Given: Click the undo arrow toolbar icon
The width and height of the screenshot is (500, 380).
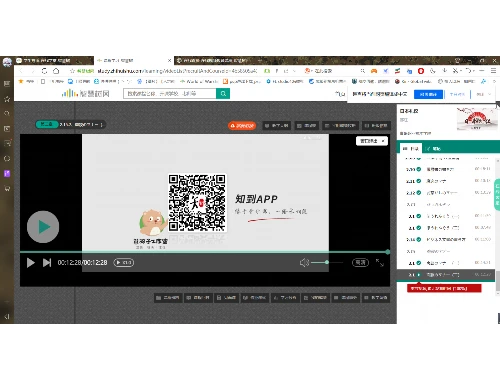Looking at the screenshot, I should (468, 71).
